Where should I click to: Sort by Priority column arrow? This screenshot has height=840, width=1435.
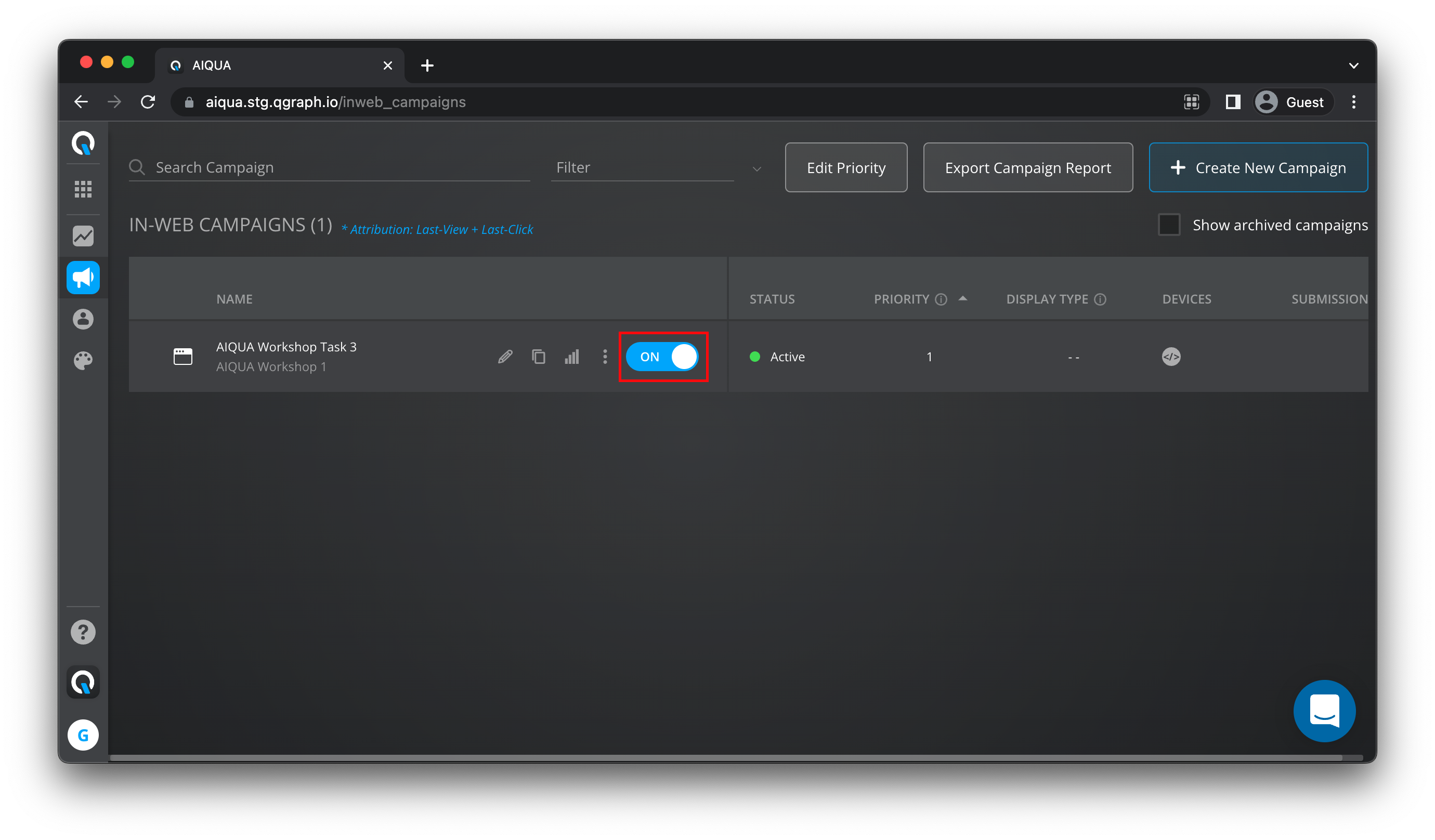point(962,298)
